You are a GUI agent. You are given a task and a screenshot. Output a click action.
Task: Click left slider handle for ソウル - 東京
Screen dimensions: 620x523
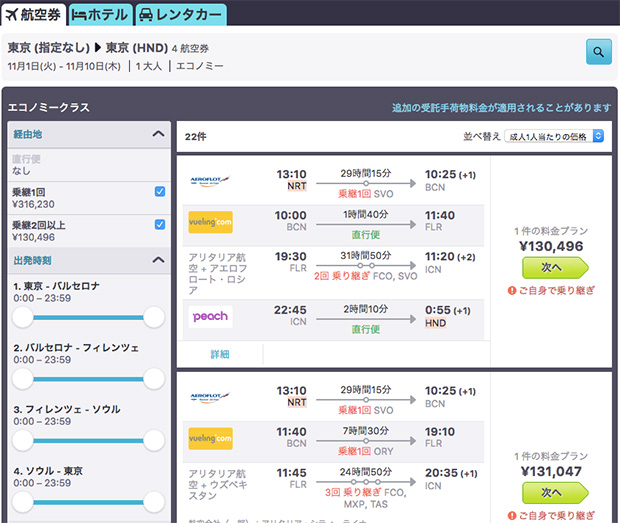(x=23, y=502)
